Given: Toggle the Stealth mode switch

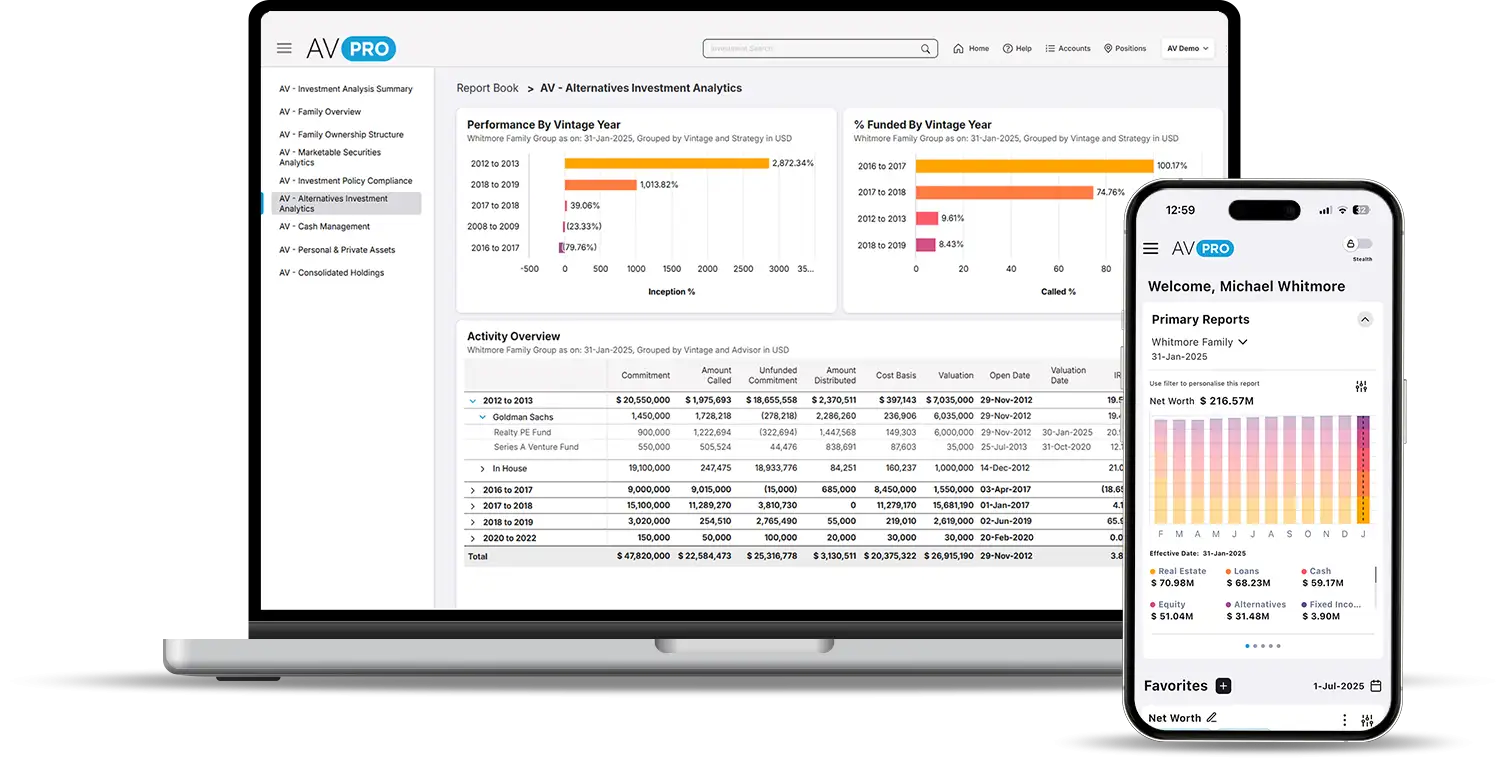Looking at the screenshot, I should (x=1359, y=244).
